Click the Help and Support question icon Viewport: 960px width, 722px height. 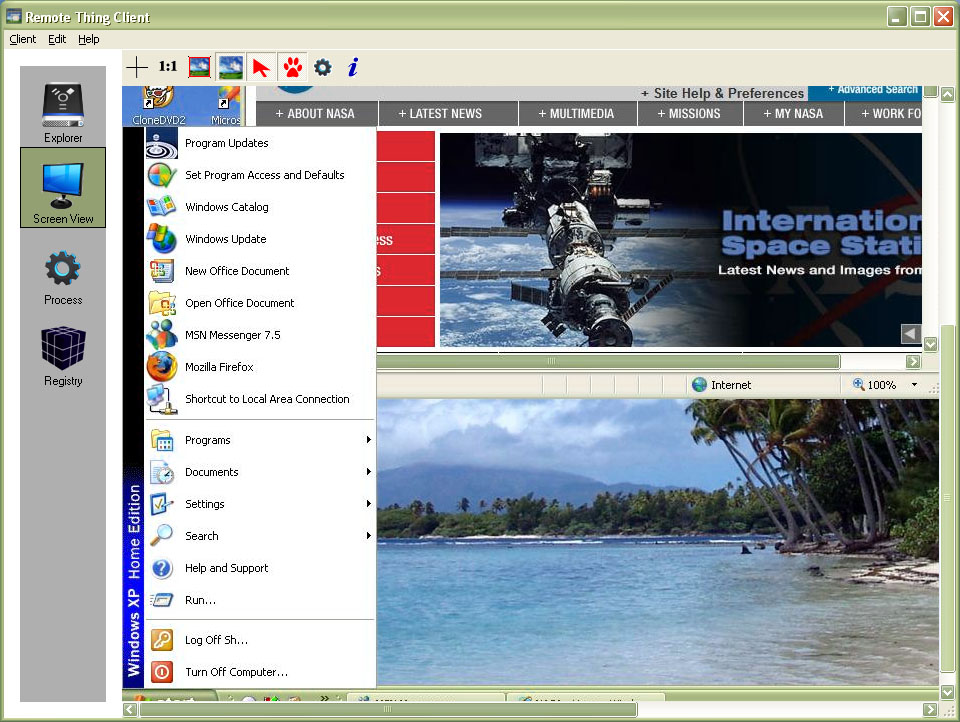pyautogui.click(x=162, y=568)
